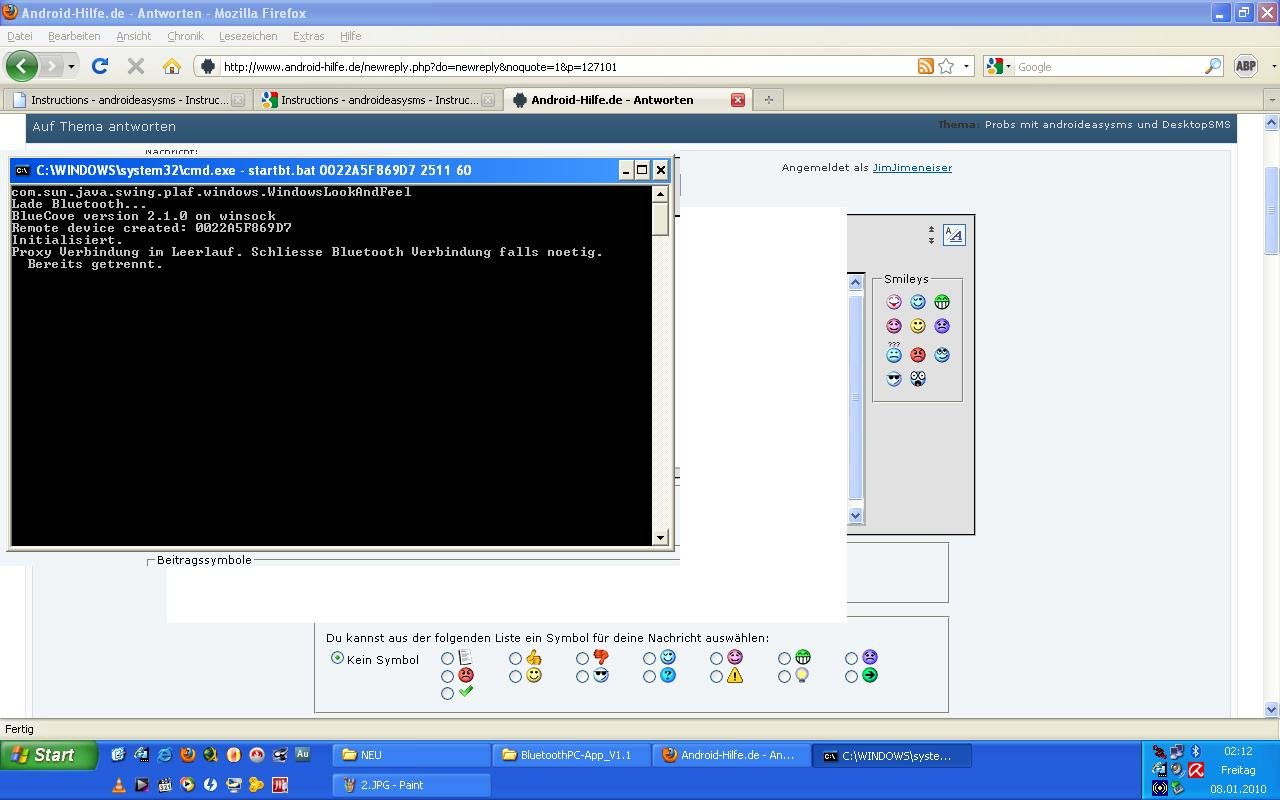Reload the page in Firefox
This screenshot has width=1280, height=800.
tap(99, 66)
